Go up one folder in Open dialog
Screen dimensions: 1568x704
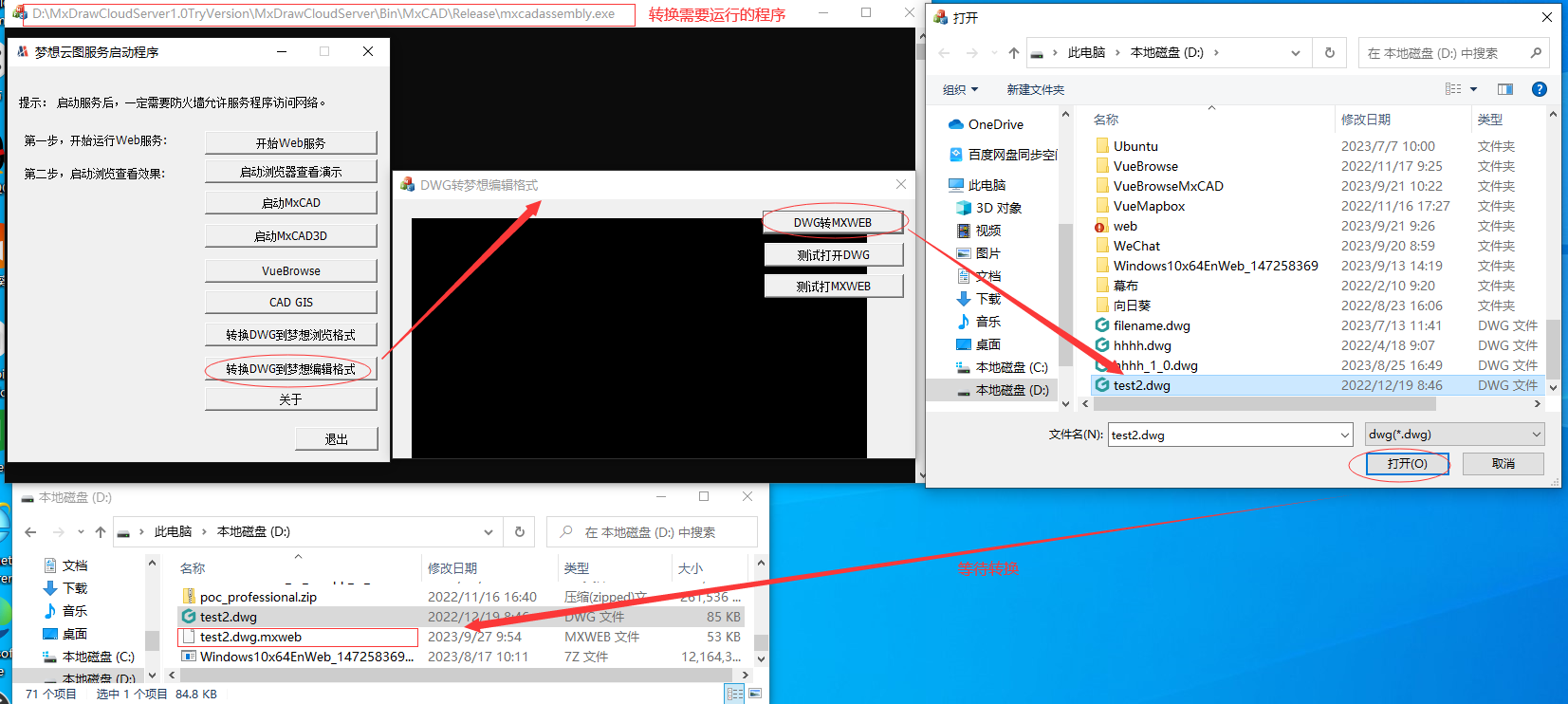(x=1014, y=53)
